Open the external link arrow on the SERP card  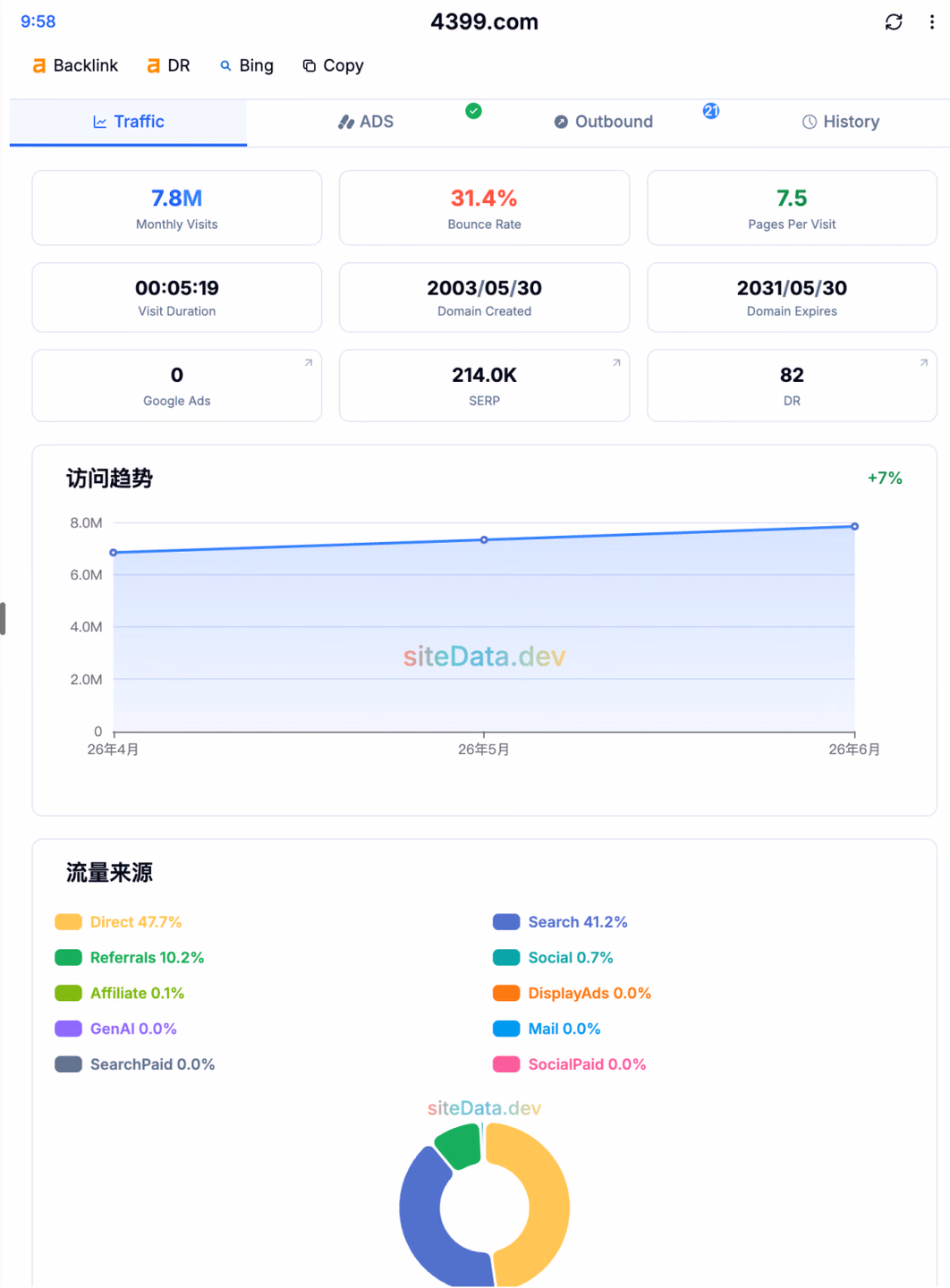(616, 362)
